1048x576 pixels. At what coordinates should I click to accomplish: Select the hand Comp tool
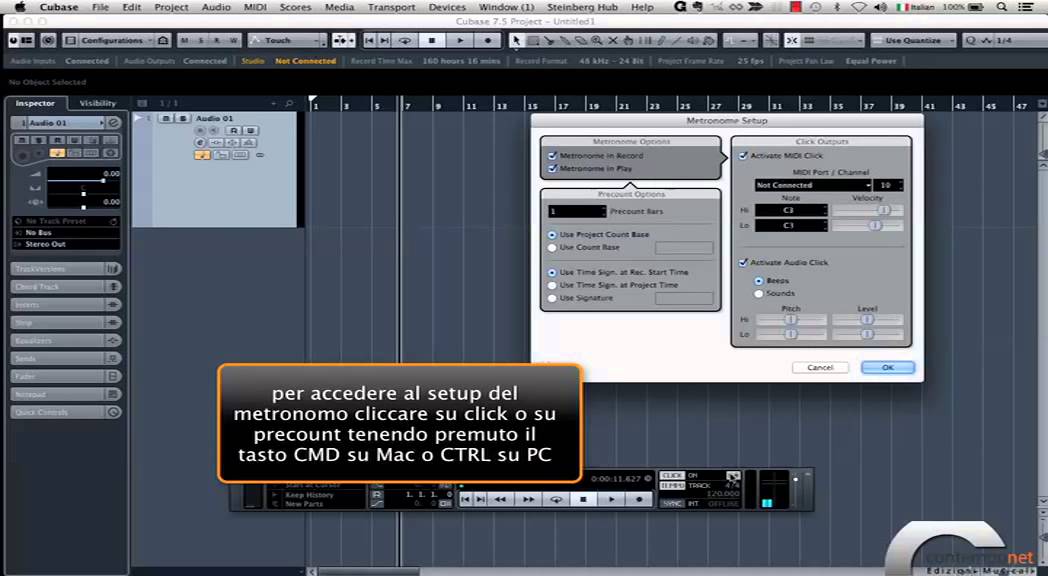[628, 40]
